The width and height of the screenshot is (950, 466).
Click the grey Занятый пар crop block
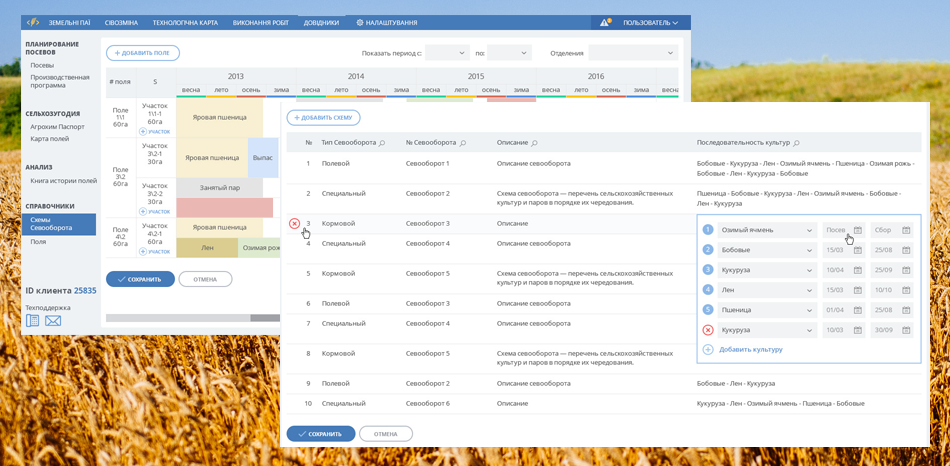[219, 188]
